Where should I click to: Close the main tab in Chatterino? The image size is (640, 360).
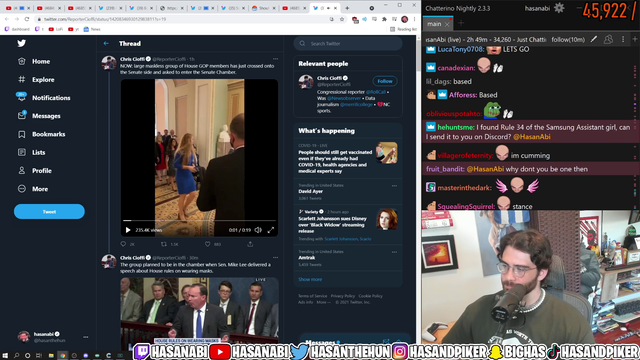coord(447,24)
